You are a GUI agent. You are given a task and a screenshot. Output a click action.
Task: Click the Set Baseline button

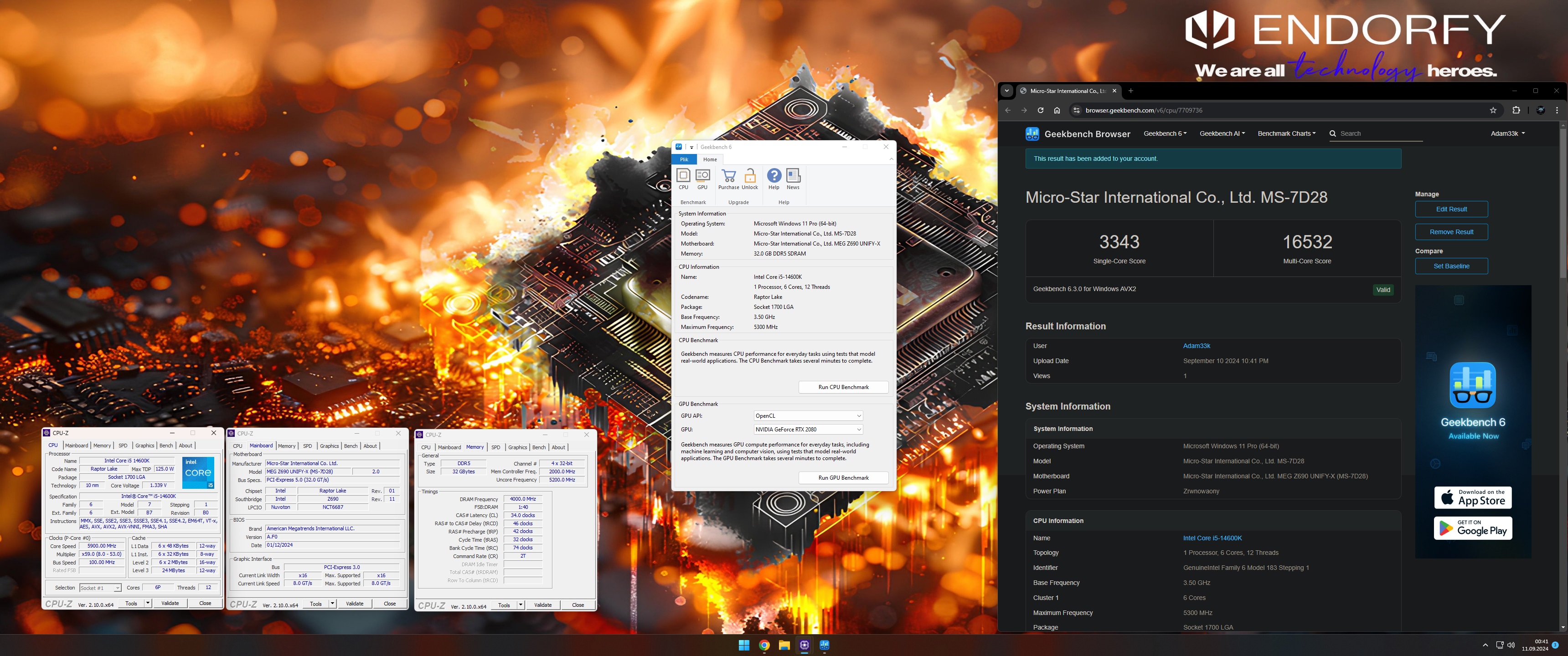click(1451, 266)
